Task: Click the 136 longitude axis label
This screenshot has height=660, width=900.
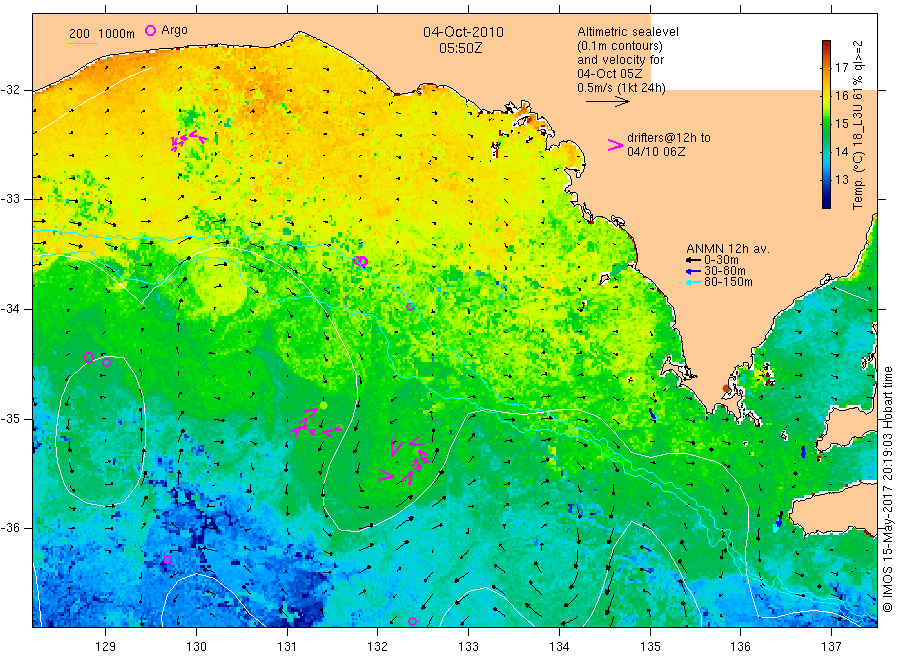Action: 740,647
